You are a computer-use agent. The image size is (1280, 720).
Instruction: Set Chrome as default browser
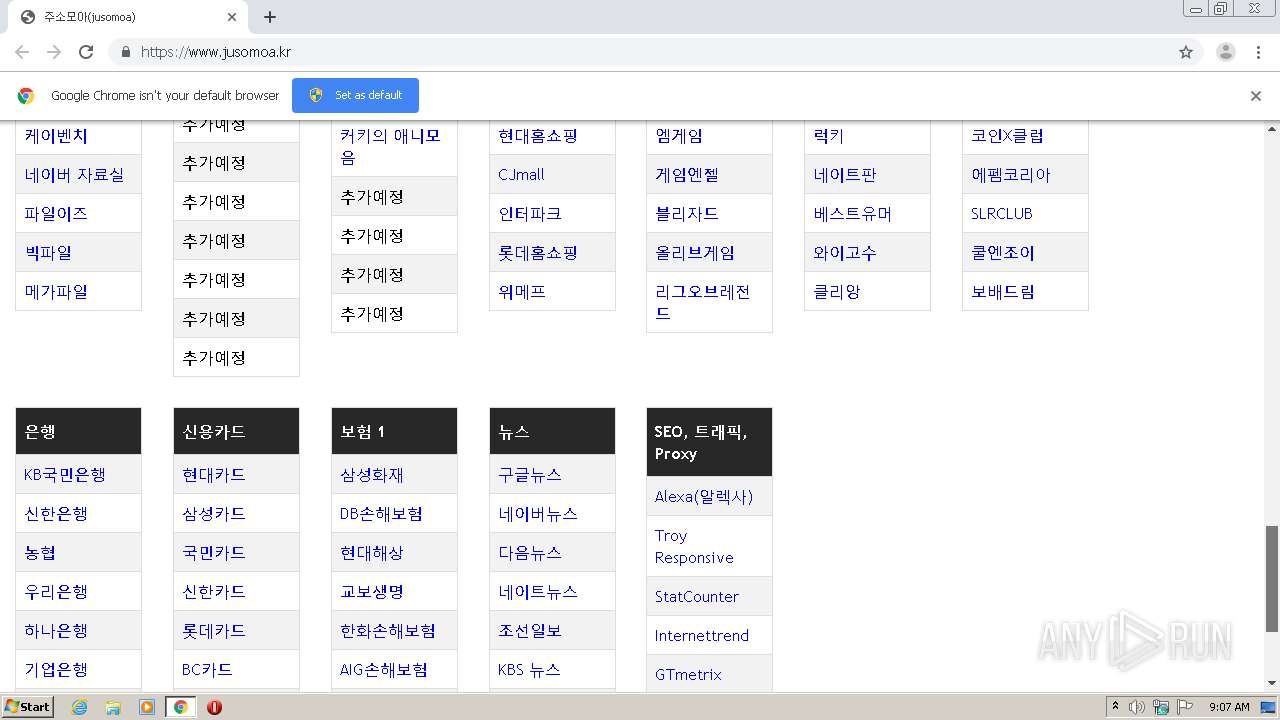[x=355, y=95]
